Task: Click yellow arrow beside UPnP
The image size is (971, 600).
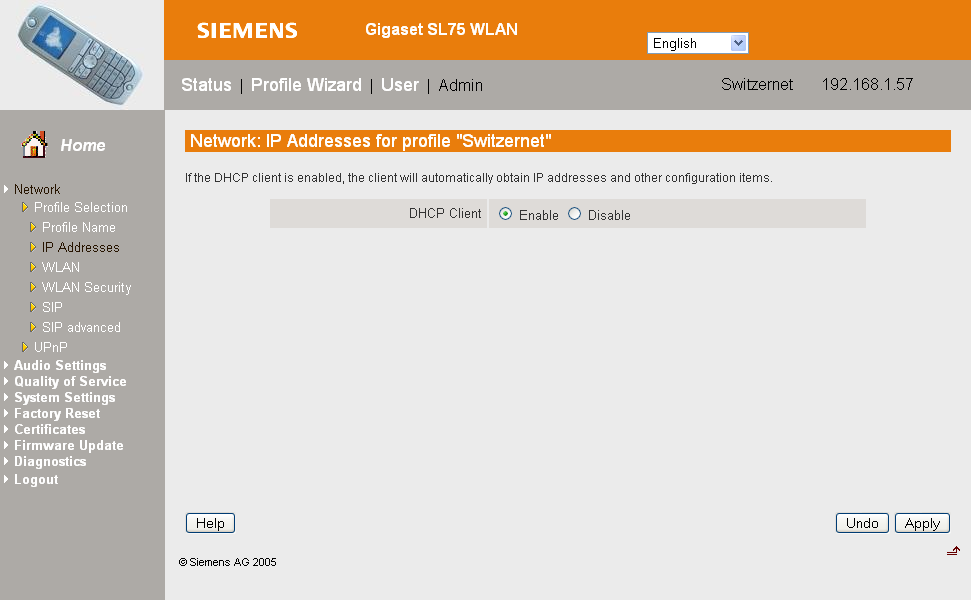Action: pos(25,347)
